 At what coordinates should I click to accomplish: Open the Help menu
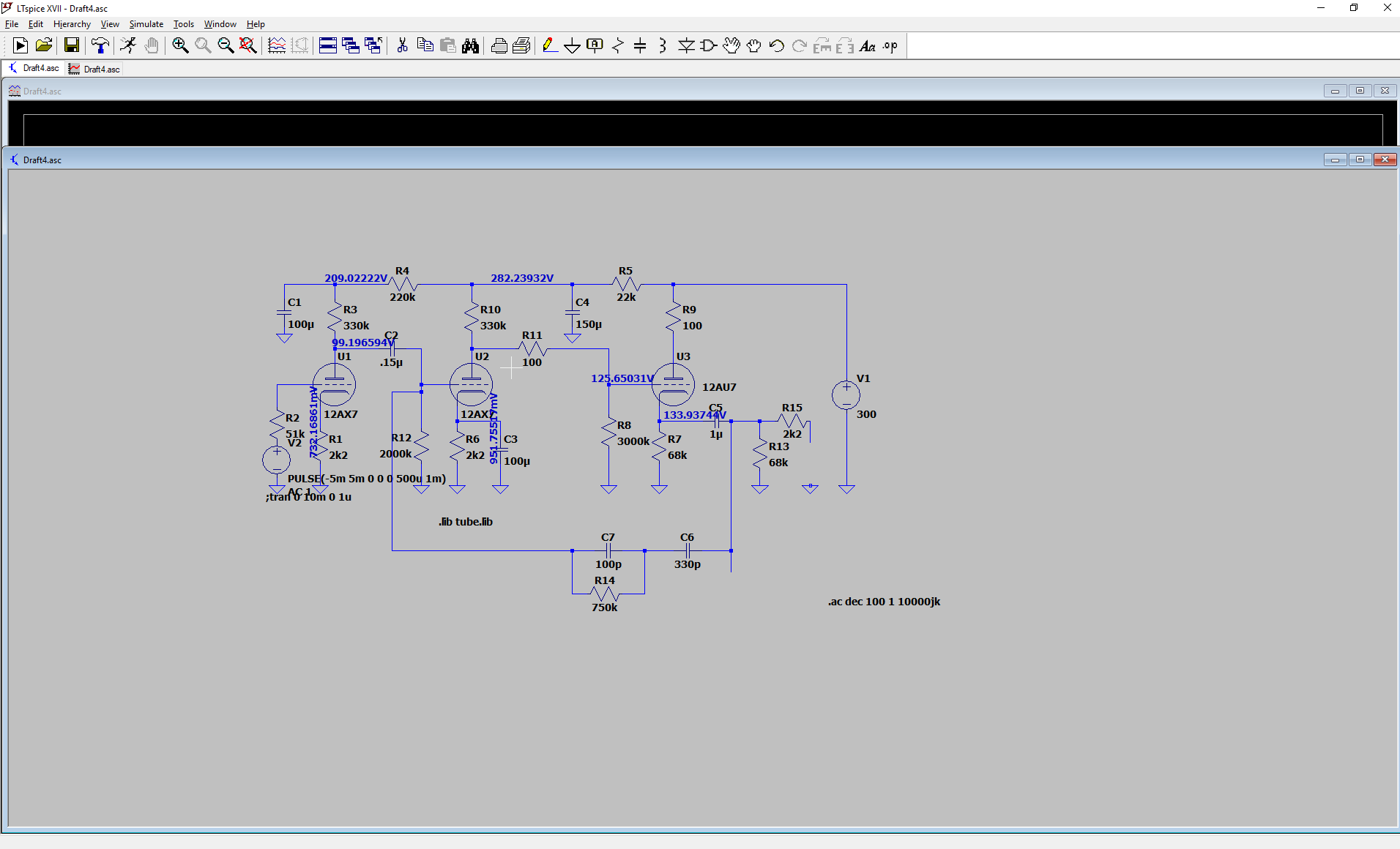click(256, 24)
